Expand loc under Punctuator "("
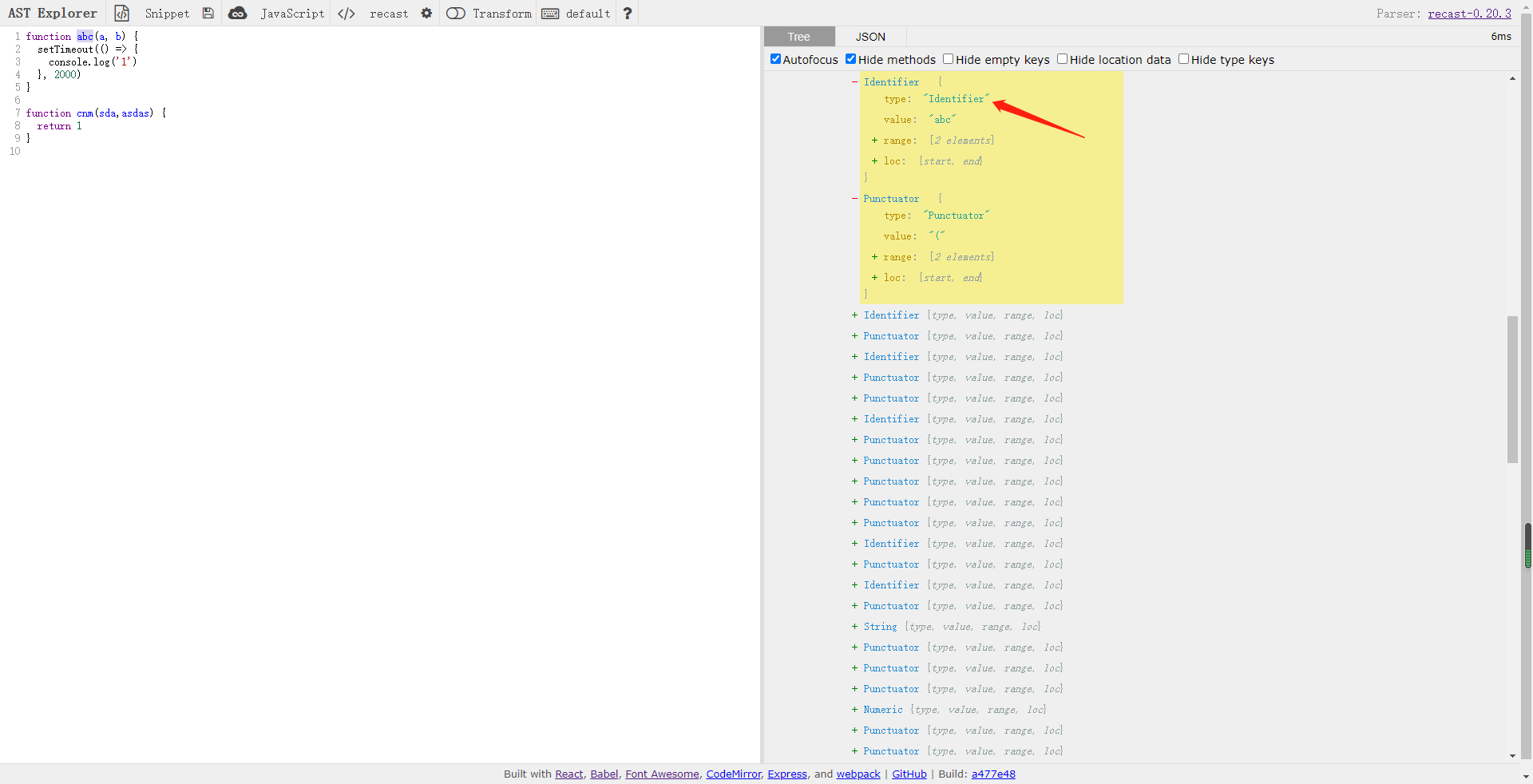This screenshot has width=1533, height=784. click(874, 278)
